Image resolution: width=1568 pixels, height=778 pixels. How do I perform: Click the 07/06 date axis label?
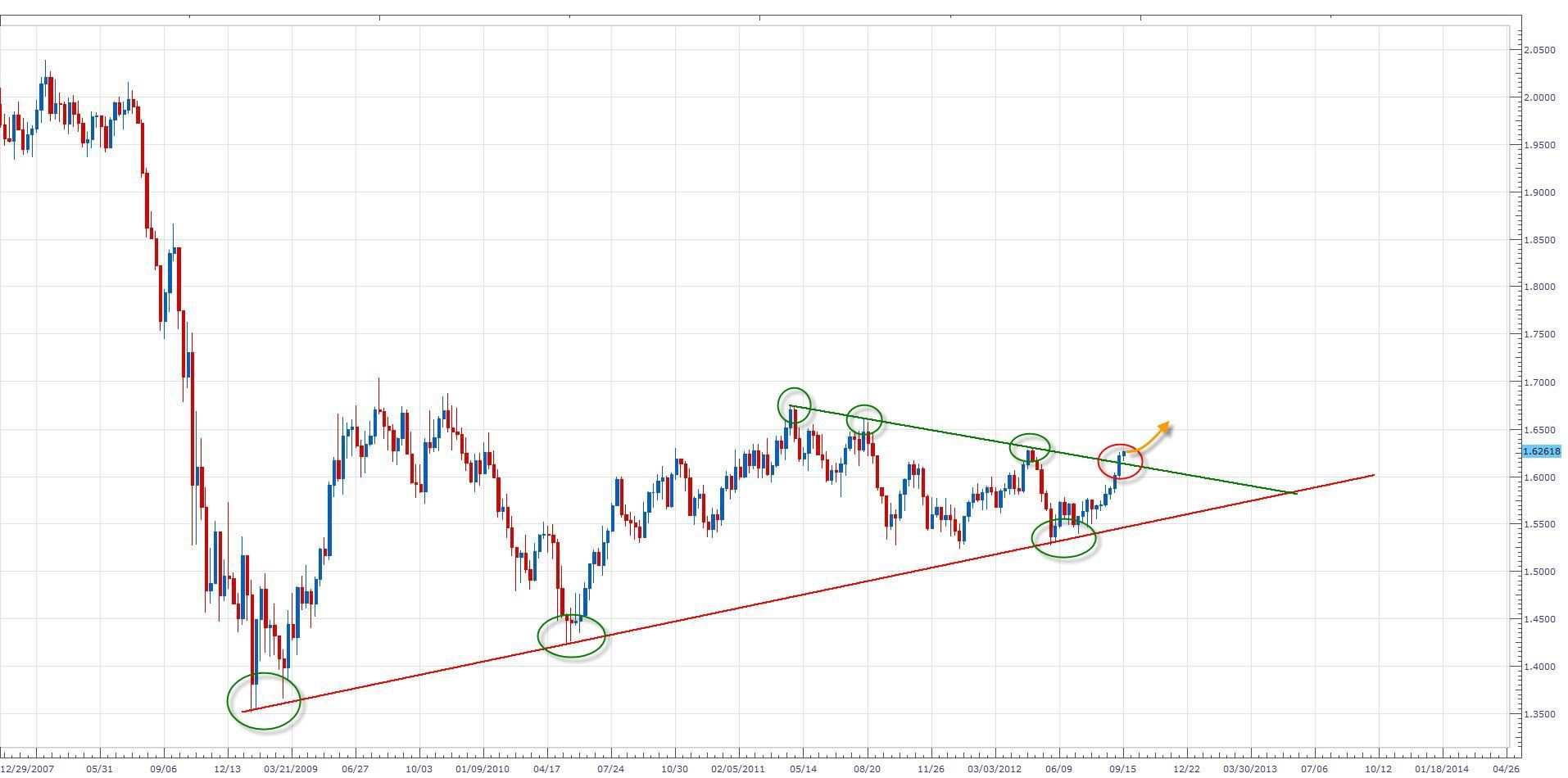coord(1315,769)
